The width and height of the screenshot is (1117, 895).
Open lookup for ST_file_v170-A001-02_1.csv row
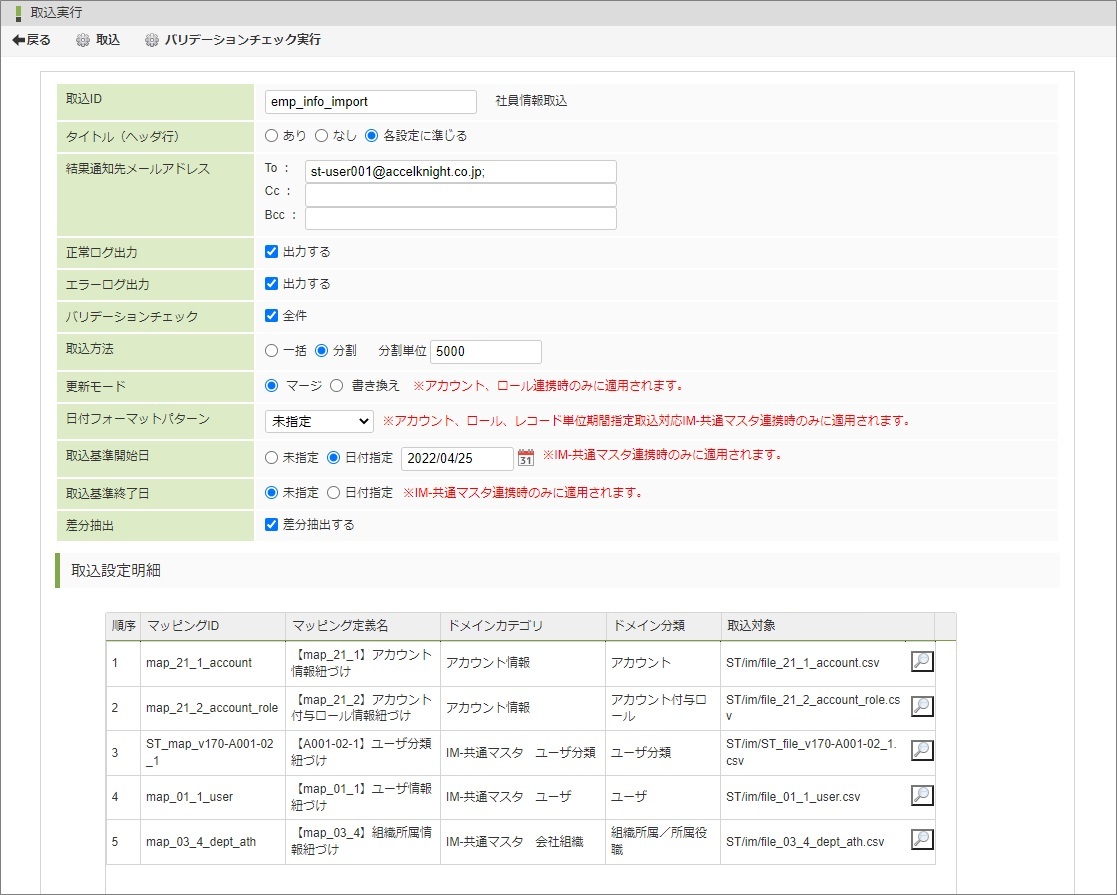pos(922,750)
